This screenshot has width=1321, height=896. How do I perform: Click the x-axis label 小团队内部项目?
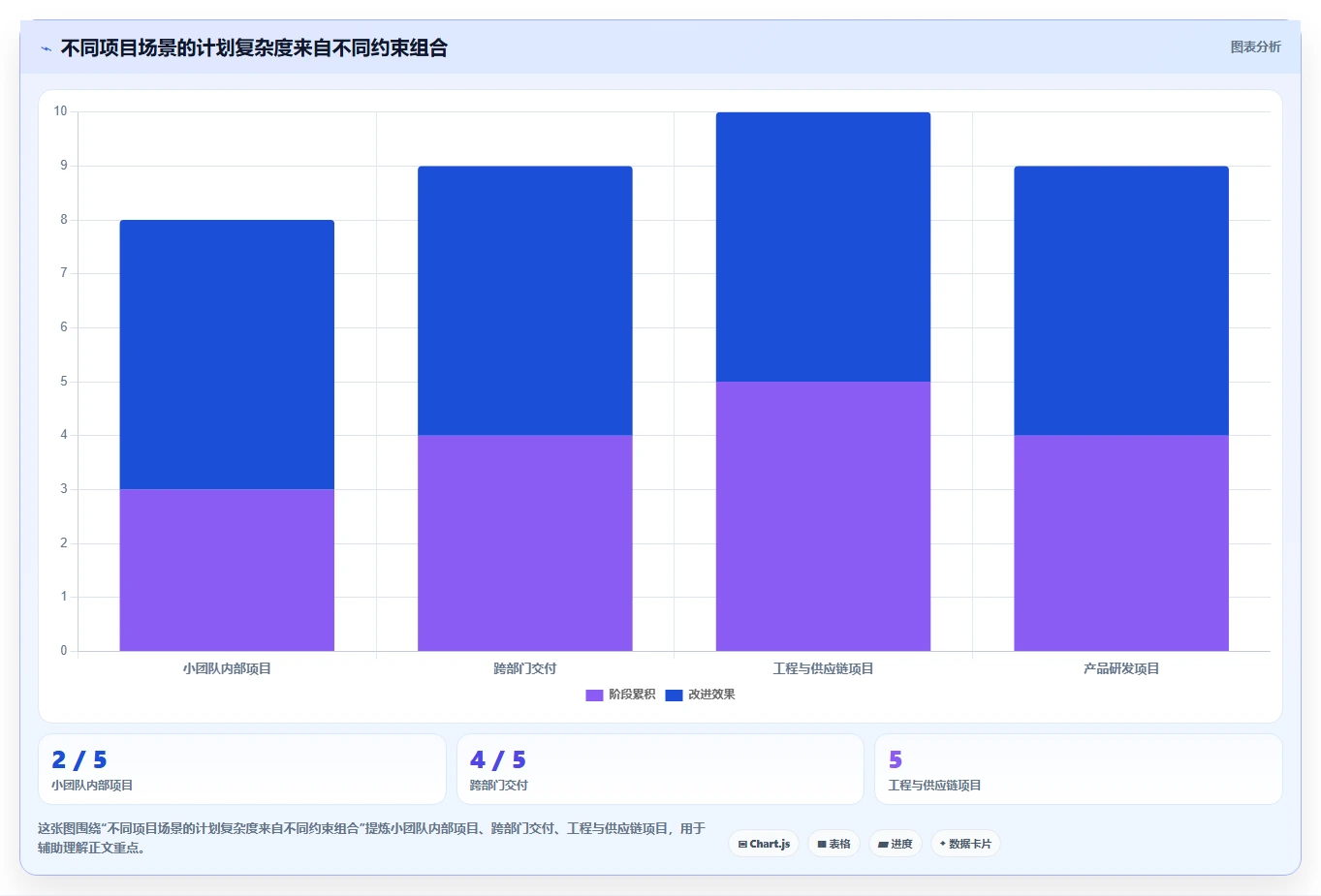click(x=227, y=668)
